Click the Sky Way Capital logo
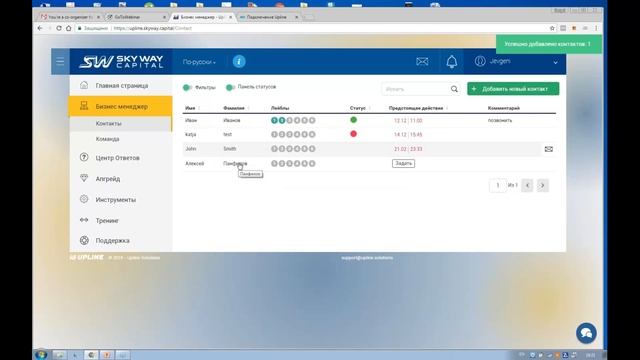This screenshot has height=360, width=640. click(121, 62)
